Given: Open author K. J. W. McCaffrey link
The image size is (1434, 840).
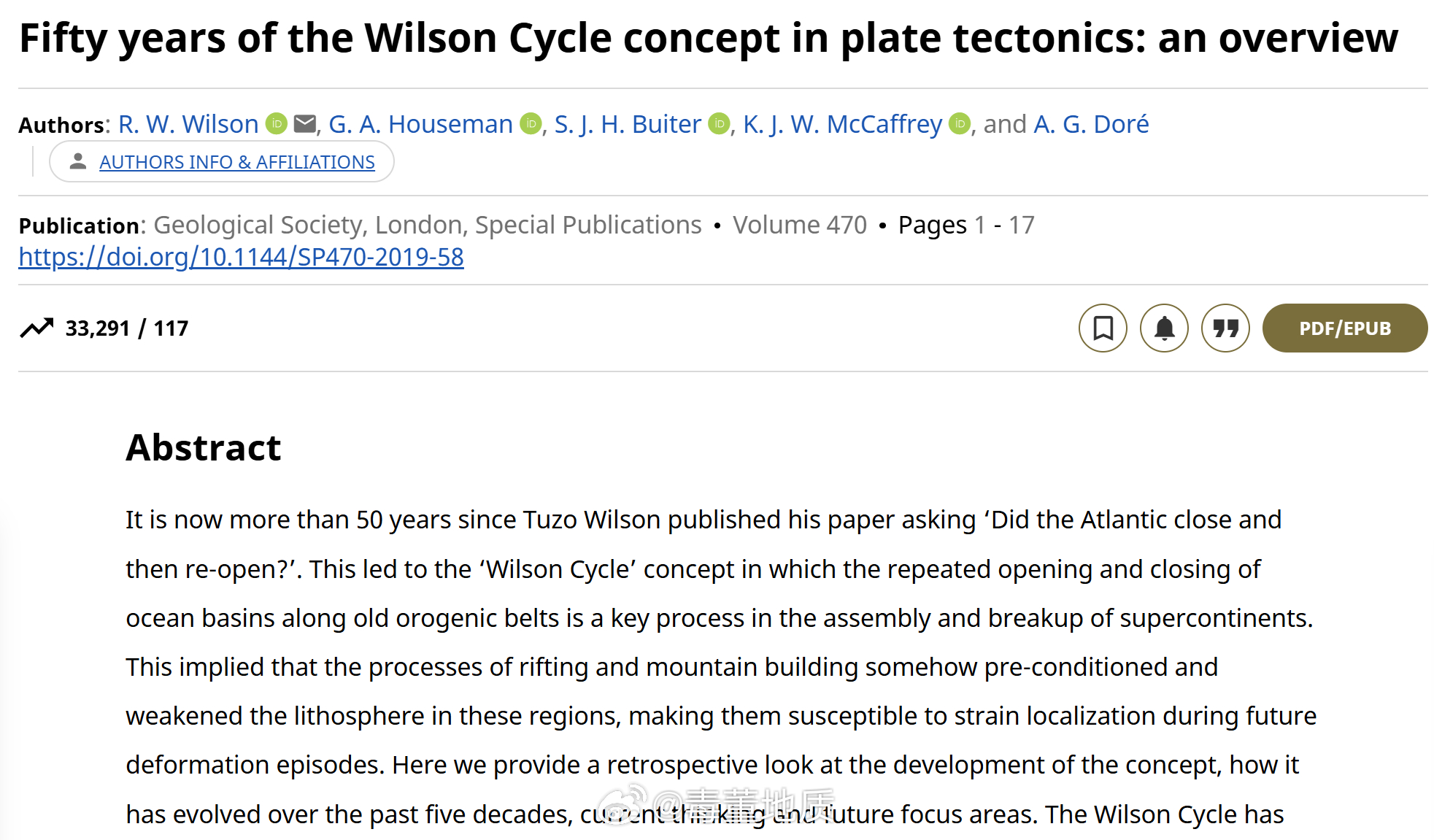Looking at the screenshot, I should pyautogui.click(x=843, y=124).
